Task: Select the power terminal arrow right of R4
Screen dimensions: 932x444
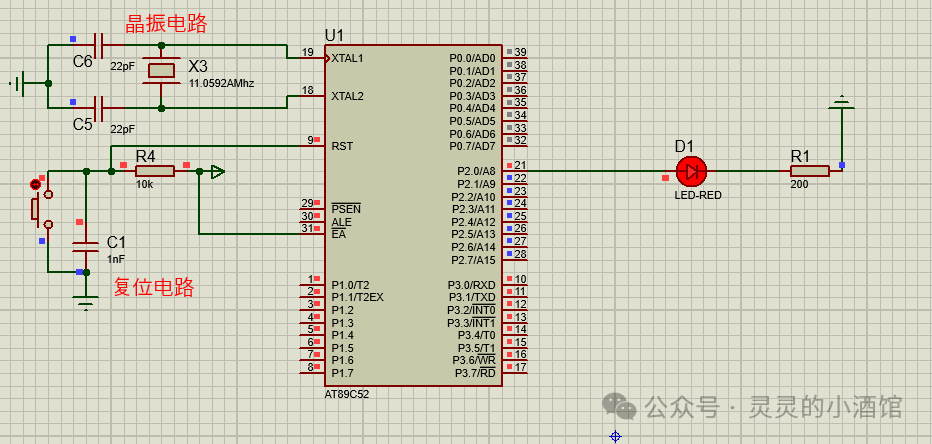Action: tap(218, 172)
